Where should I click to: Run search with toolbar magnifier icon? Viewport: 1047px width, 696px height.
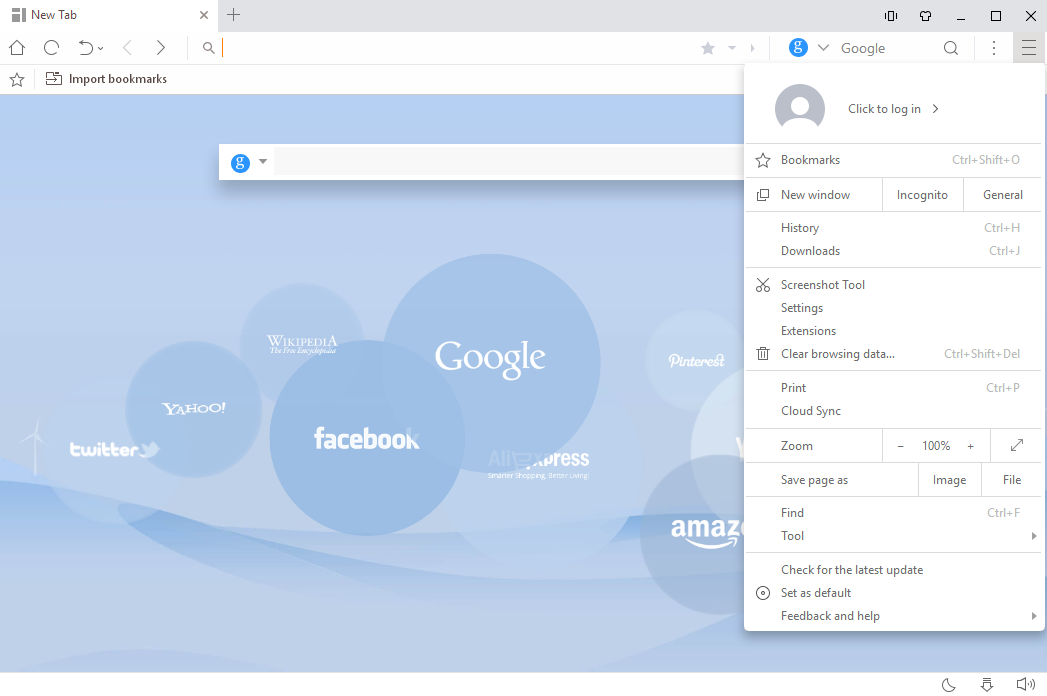951,48
